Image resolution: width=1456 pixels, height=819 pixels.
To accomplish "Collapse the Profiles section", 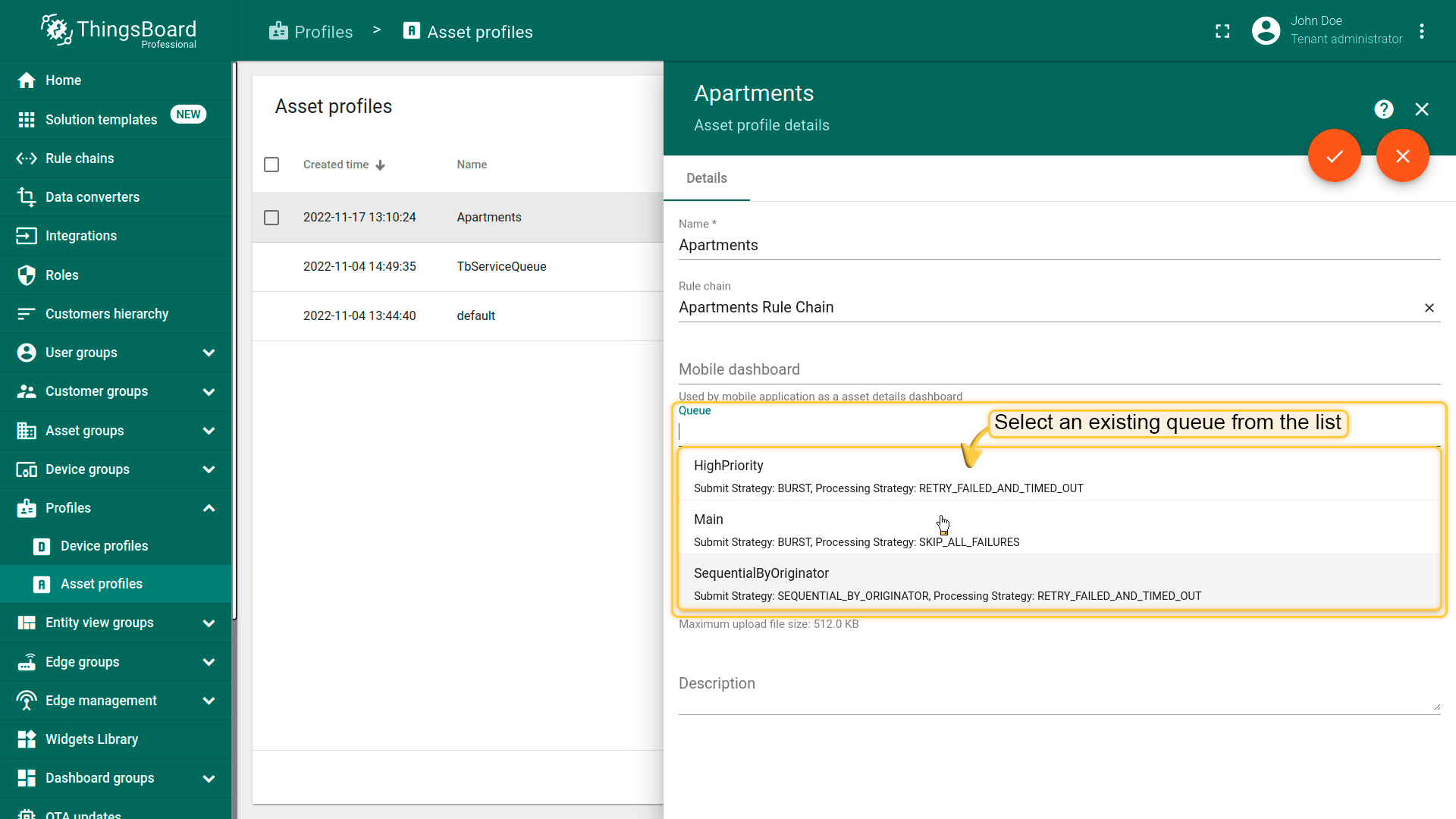I will 209,508.
